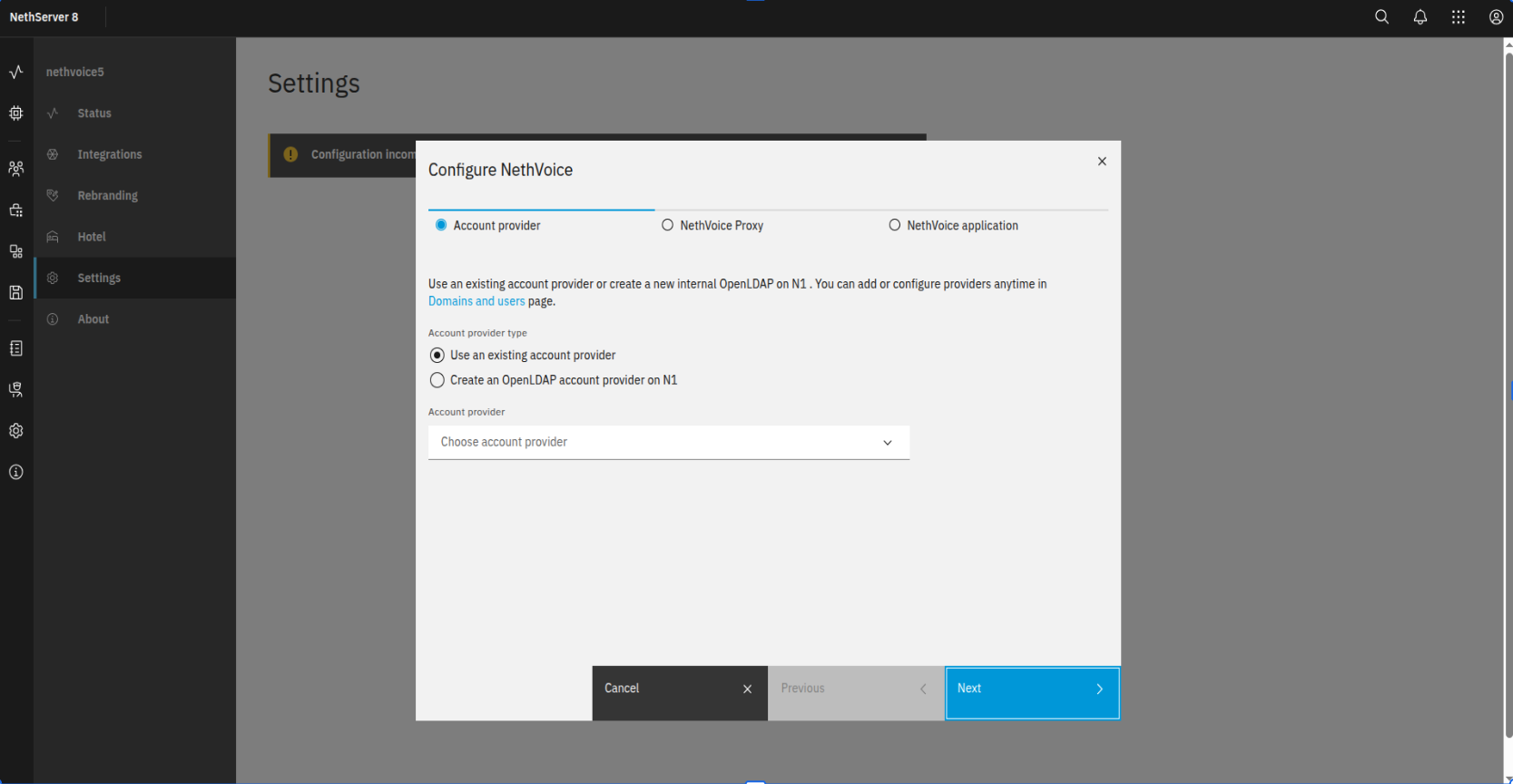Open domains and users icon in left rail
The width and height of the screenshot is (1513, 784).
tap(16, 169)
